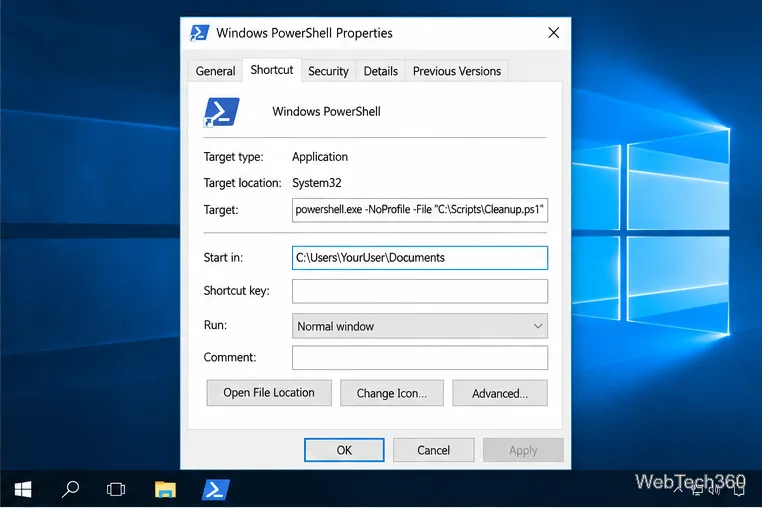This screenshot has height=508, width=762.
Task: Click the 'Target type:' label
Action: point(233,157)
